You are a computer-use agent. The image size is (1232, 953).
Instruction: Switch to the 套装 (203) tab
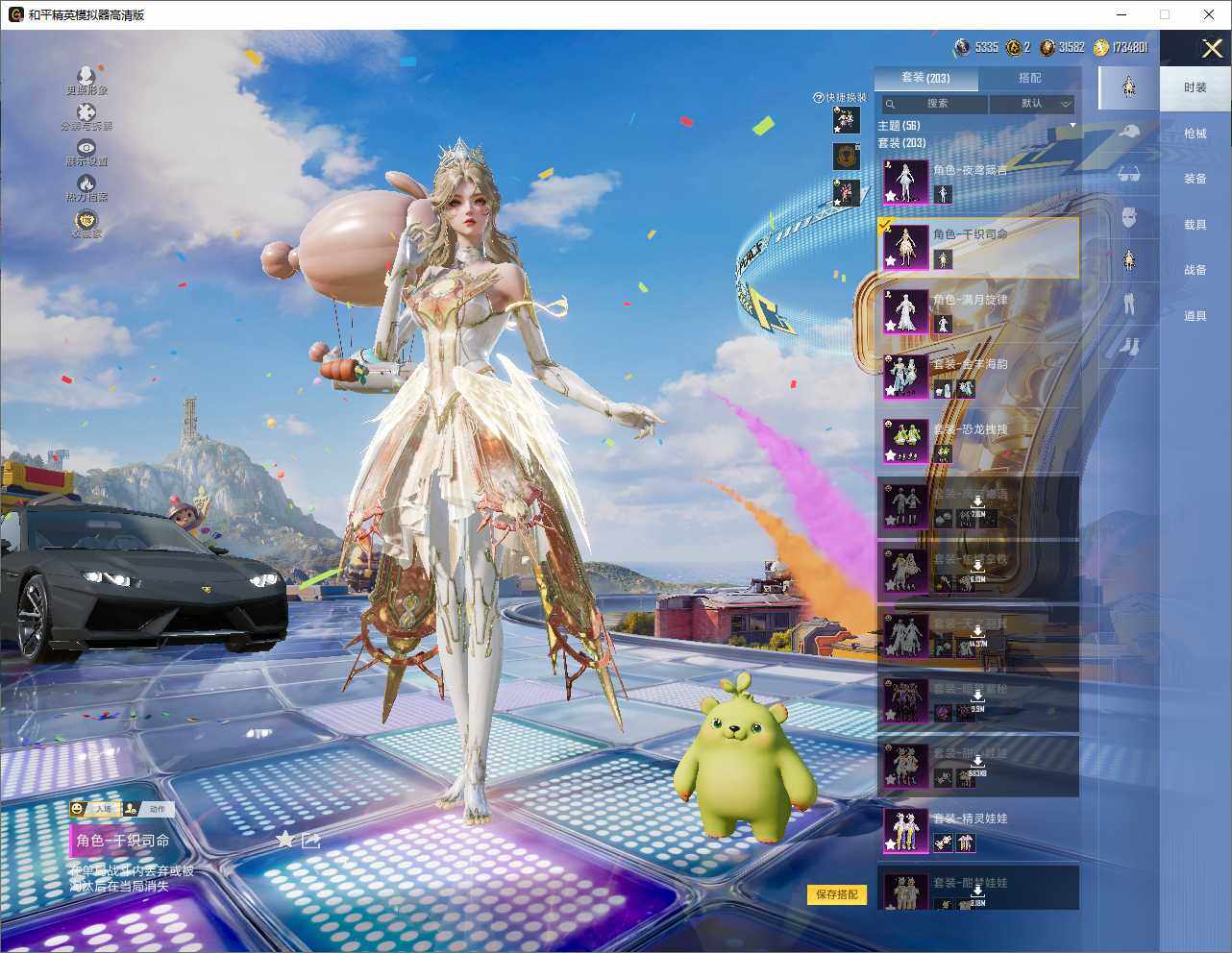click(x=925, y=78)
